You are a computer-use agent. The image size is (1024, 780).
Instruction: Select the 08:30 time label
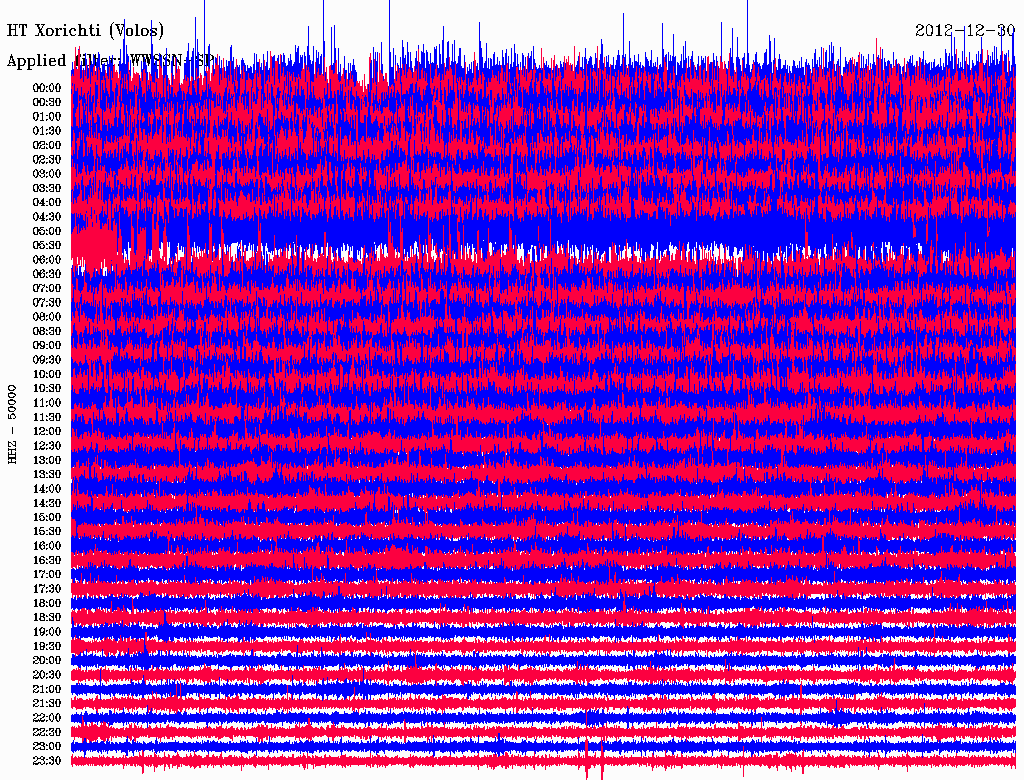[x=47, y=331]
